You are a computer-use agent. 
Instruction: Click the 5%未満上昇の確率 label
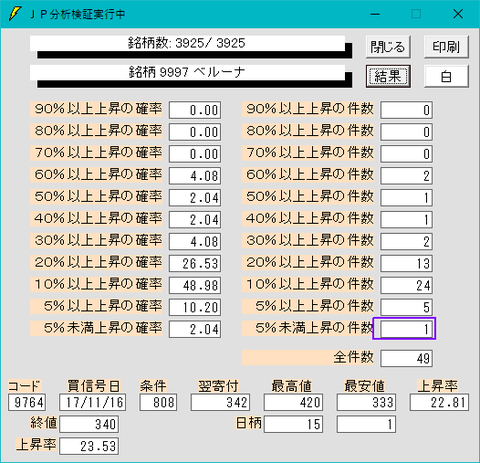click(96, 328)
